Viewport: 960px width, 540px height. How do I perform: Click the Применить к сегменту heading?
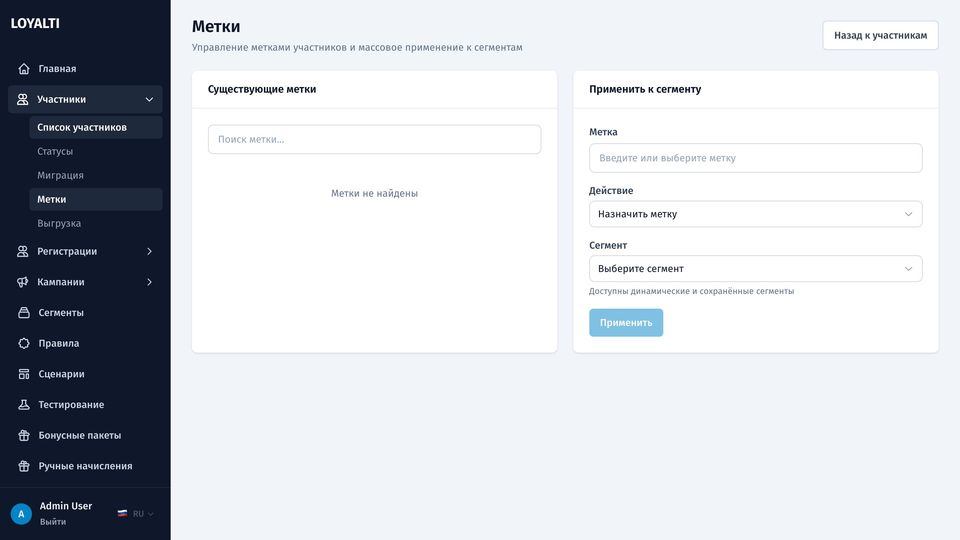(x=645, y=89)
